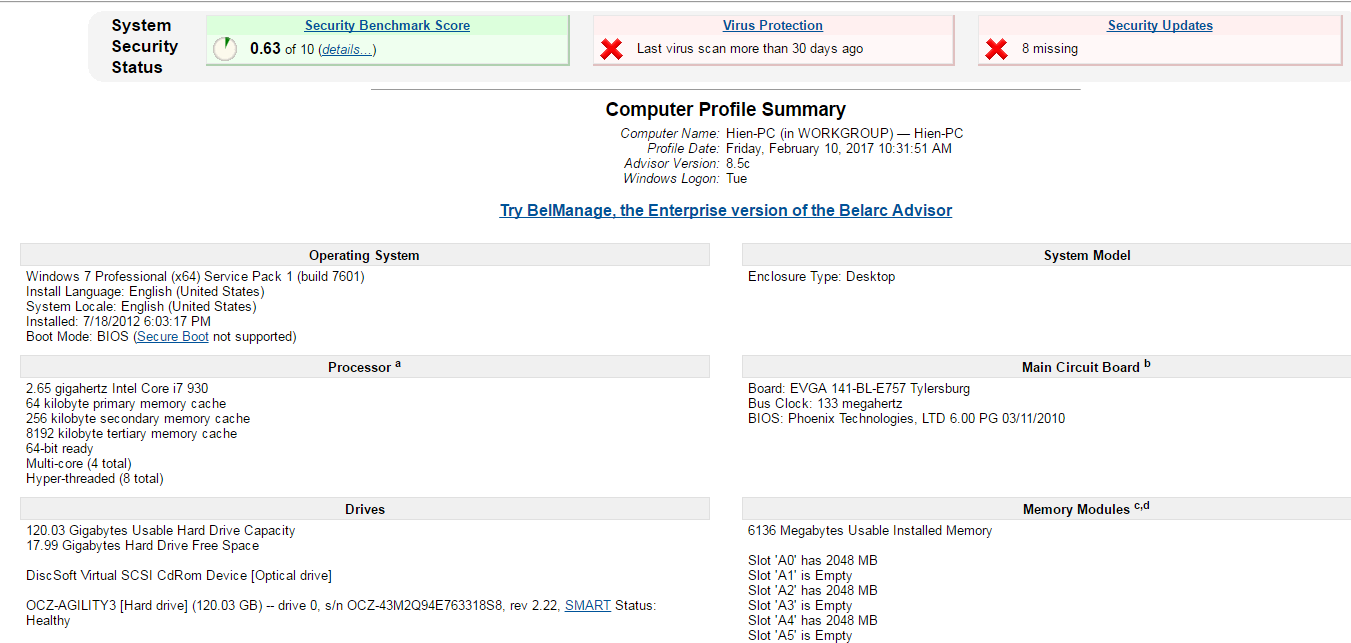Click the System Model section header
1351x643 pixels.
click(x=1047, y=255)
